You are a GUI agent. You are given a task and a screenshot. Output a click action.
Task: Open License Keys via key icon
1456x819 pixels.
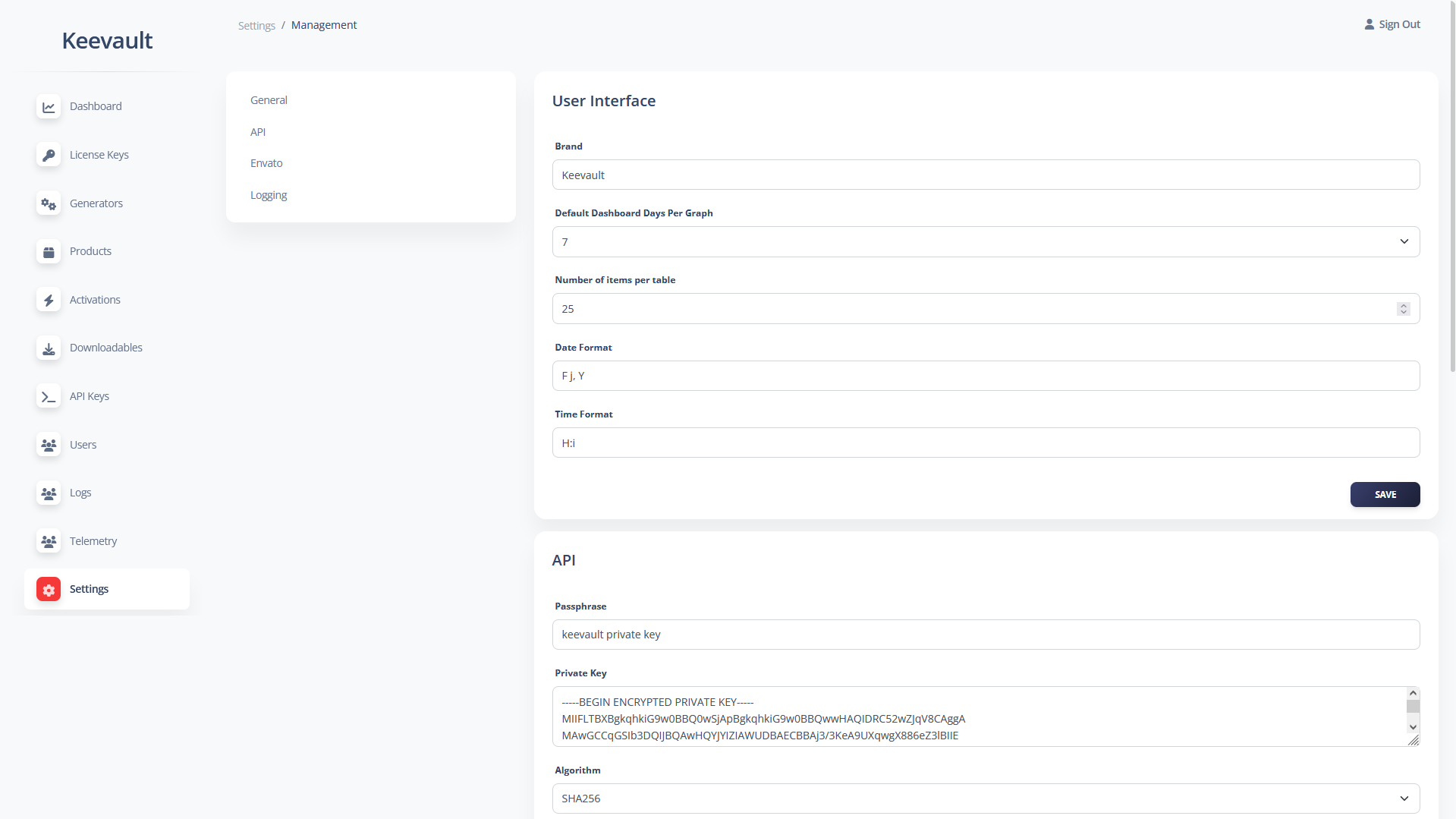pyautogui.click(x=49, y=155)
